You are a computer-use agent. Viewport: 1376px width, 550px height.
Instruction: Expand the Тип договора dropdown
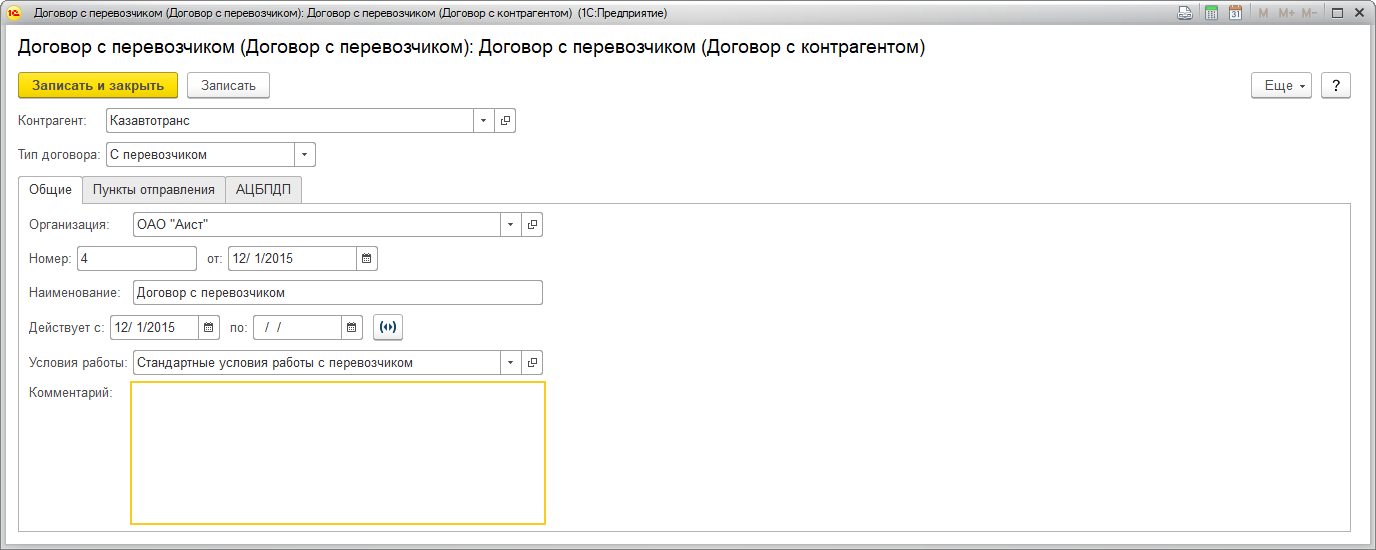coord(305,155)
